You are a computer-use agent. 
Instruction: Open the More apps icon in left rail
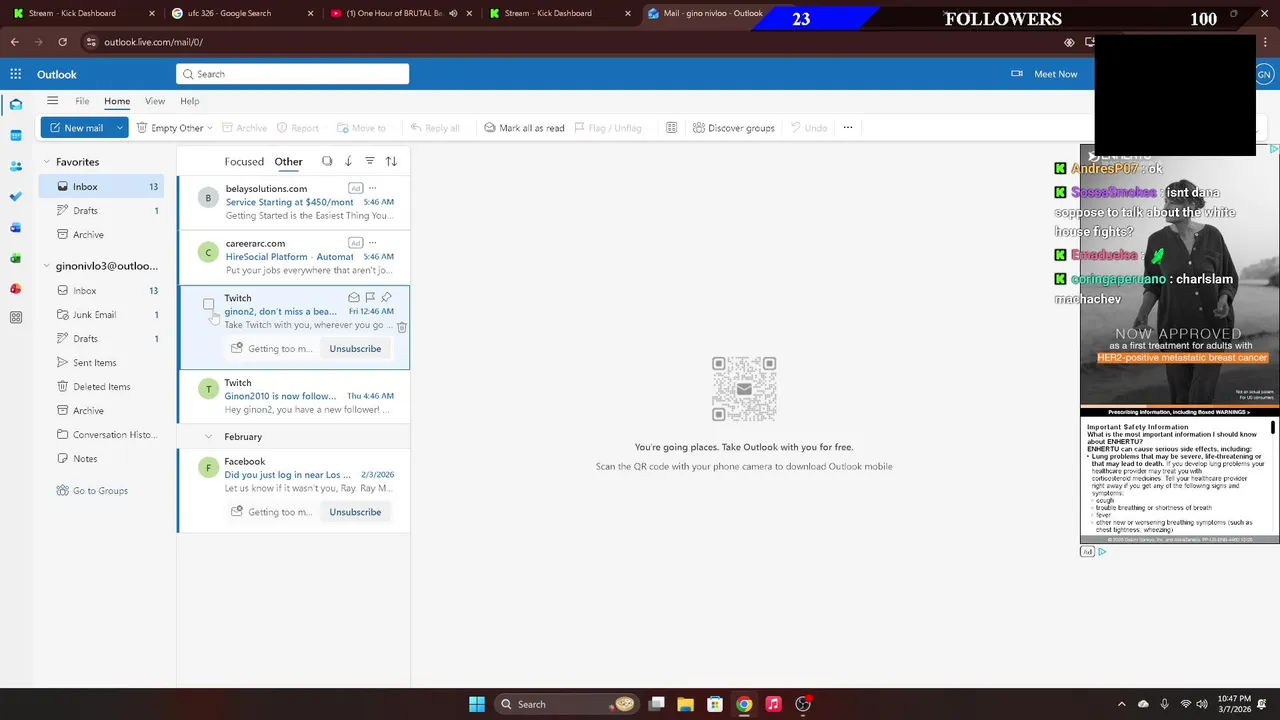coord(15,317)
